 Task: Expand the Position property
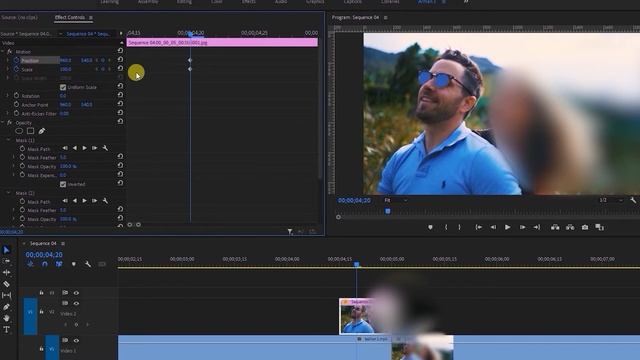(8, 60)
